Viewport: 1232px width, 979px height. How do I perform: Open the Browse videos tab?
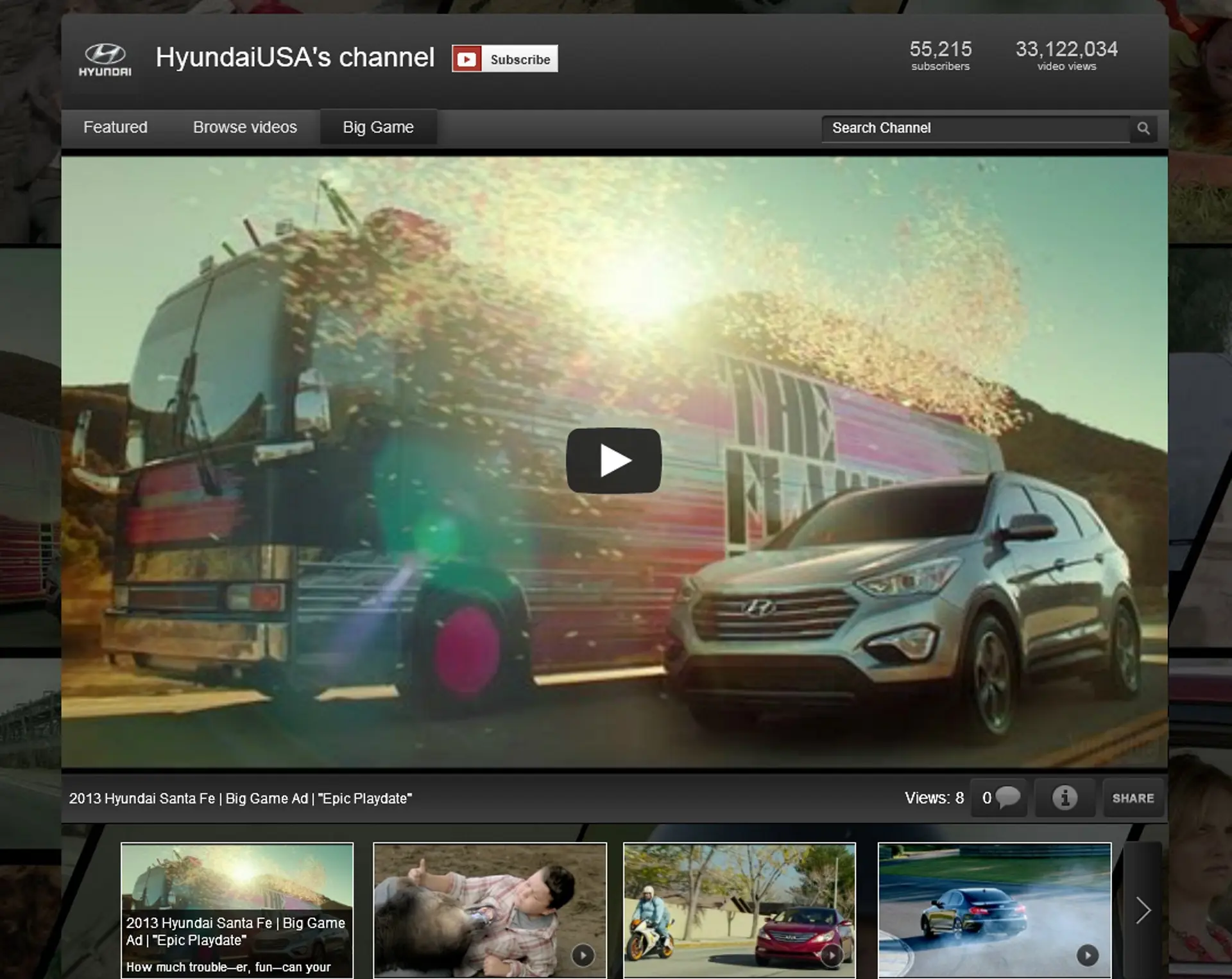point(244,127)
